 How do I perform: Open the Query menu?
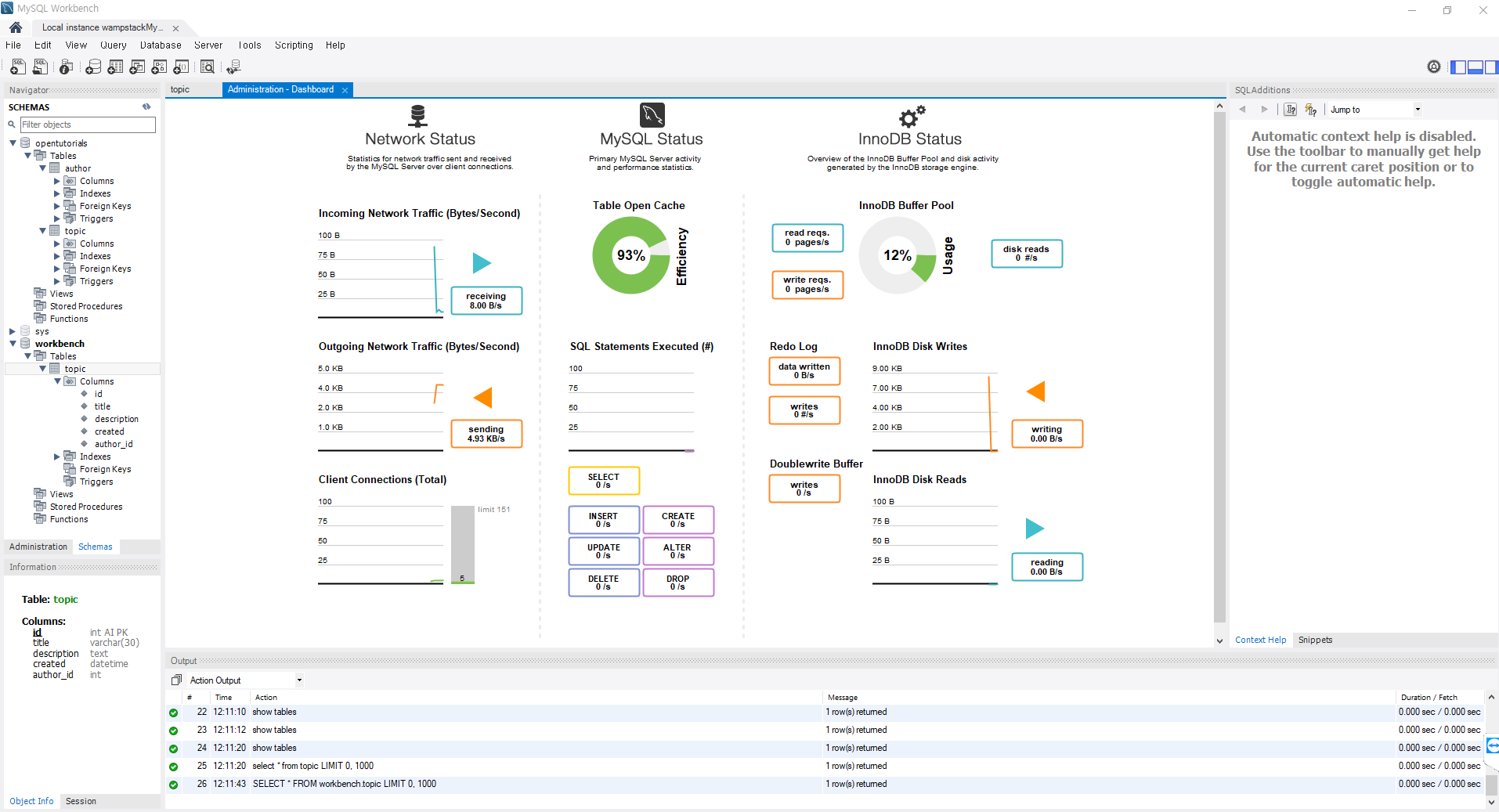[113, 45]
